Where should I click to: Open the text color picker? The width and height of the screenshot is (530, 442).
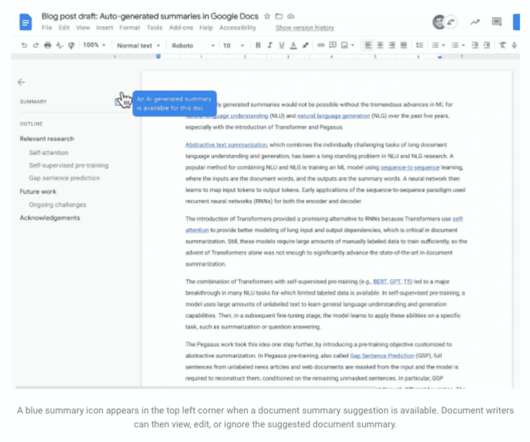[x=293, y=45]
